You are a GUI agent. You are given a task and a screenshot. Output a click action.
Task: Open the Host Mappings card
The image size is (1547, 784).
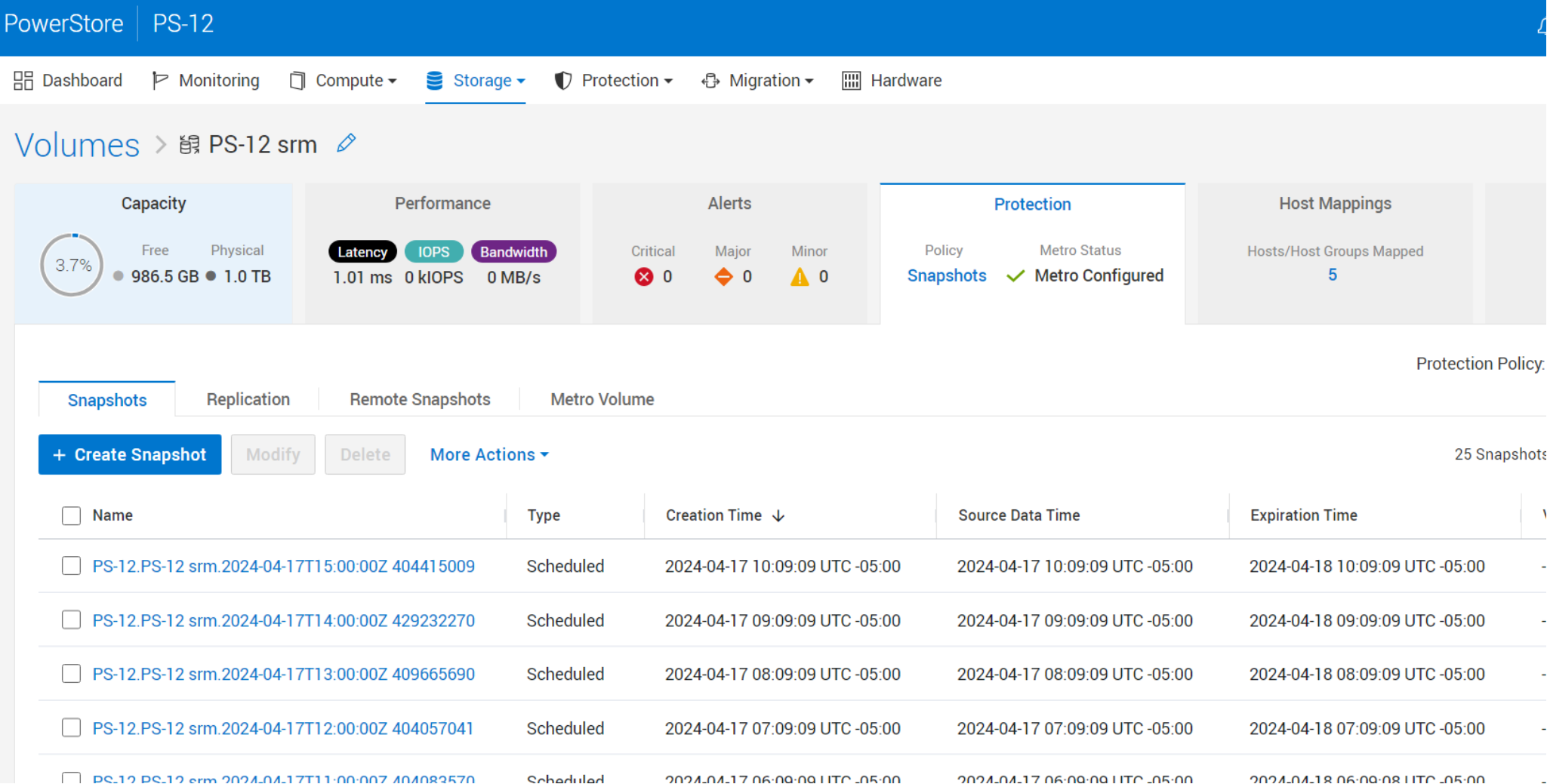click(1335, 254)
